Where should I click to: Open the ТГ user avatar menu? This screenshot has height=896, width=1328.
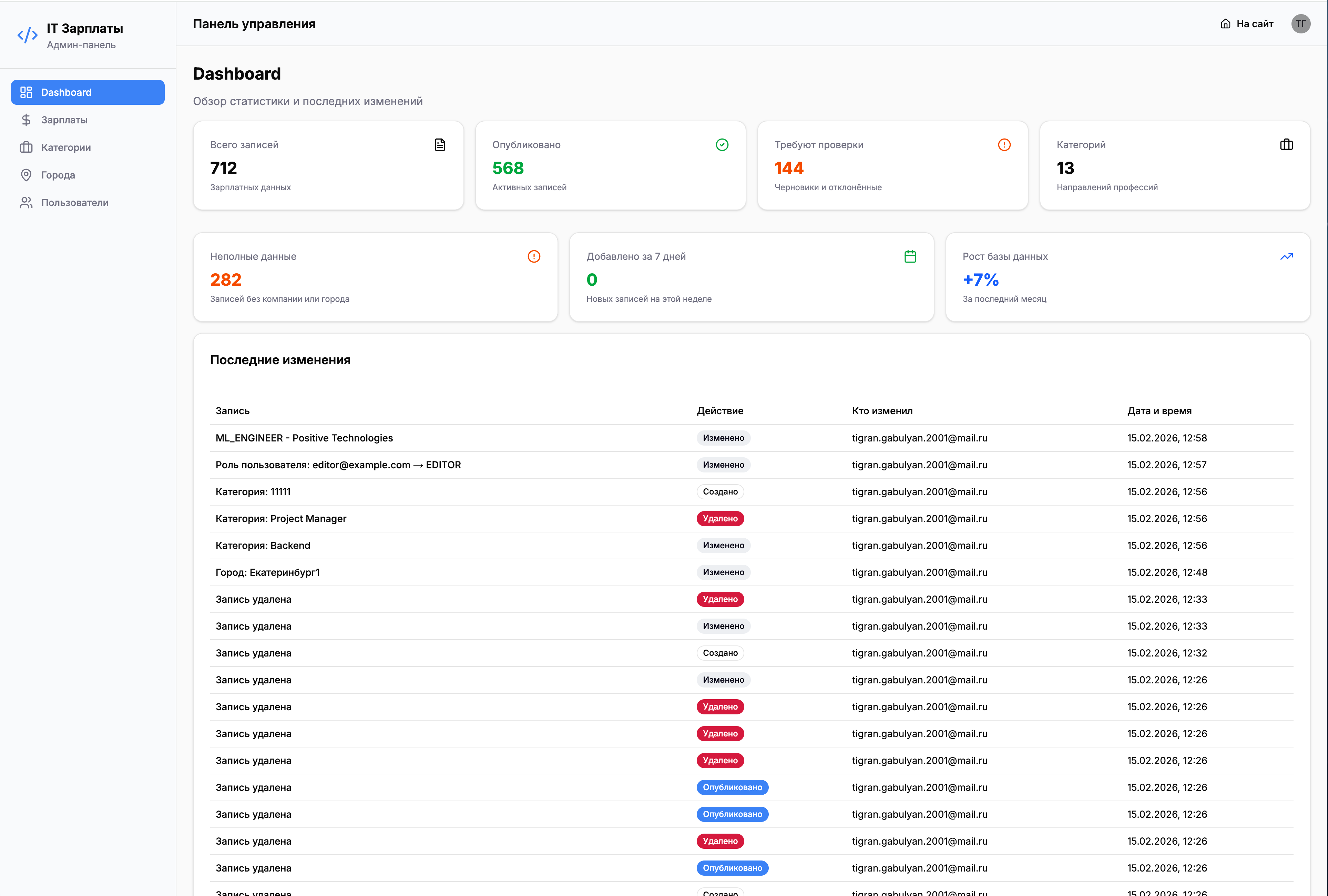1300,24
